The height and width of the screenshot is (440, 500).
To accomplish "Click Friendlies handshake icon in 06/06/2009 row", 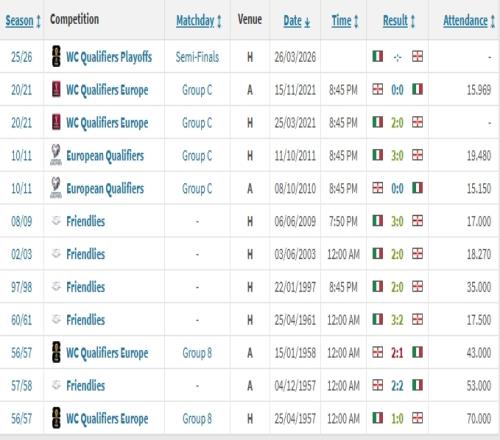I will [56, 220].
